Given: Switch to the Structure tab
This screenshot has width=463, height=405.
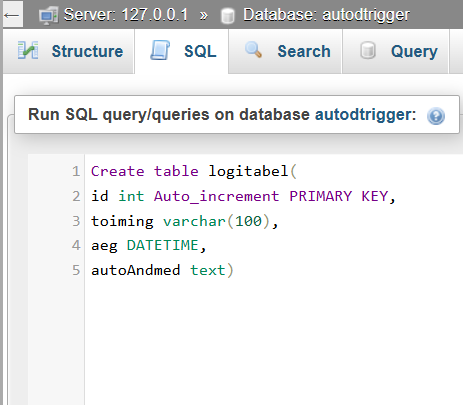Looking at the screenshot, I should coord(69,51).
